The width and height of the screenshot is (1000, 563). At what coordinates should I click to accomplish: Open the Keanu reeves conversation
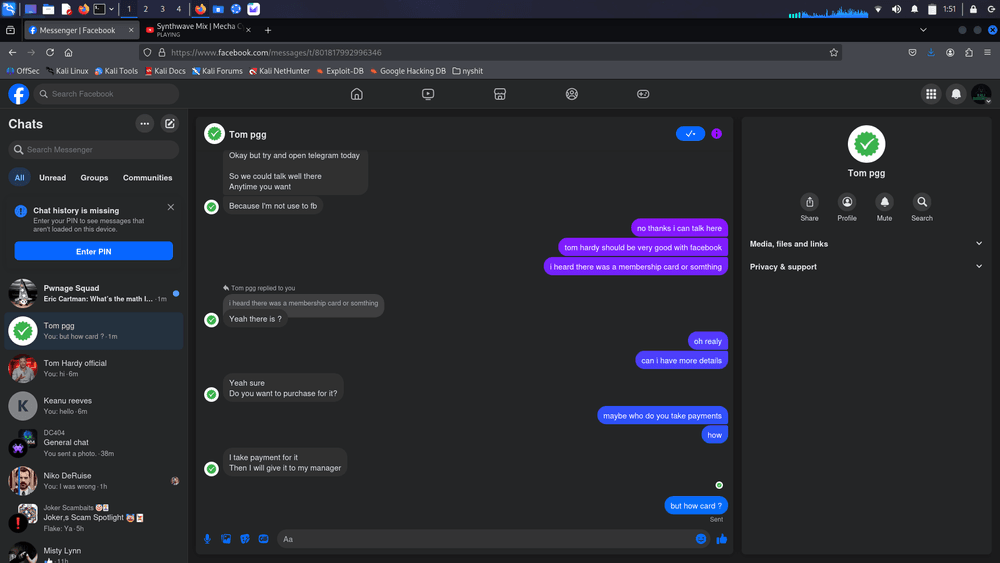pos(94,406)
